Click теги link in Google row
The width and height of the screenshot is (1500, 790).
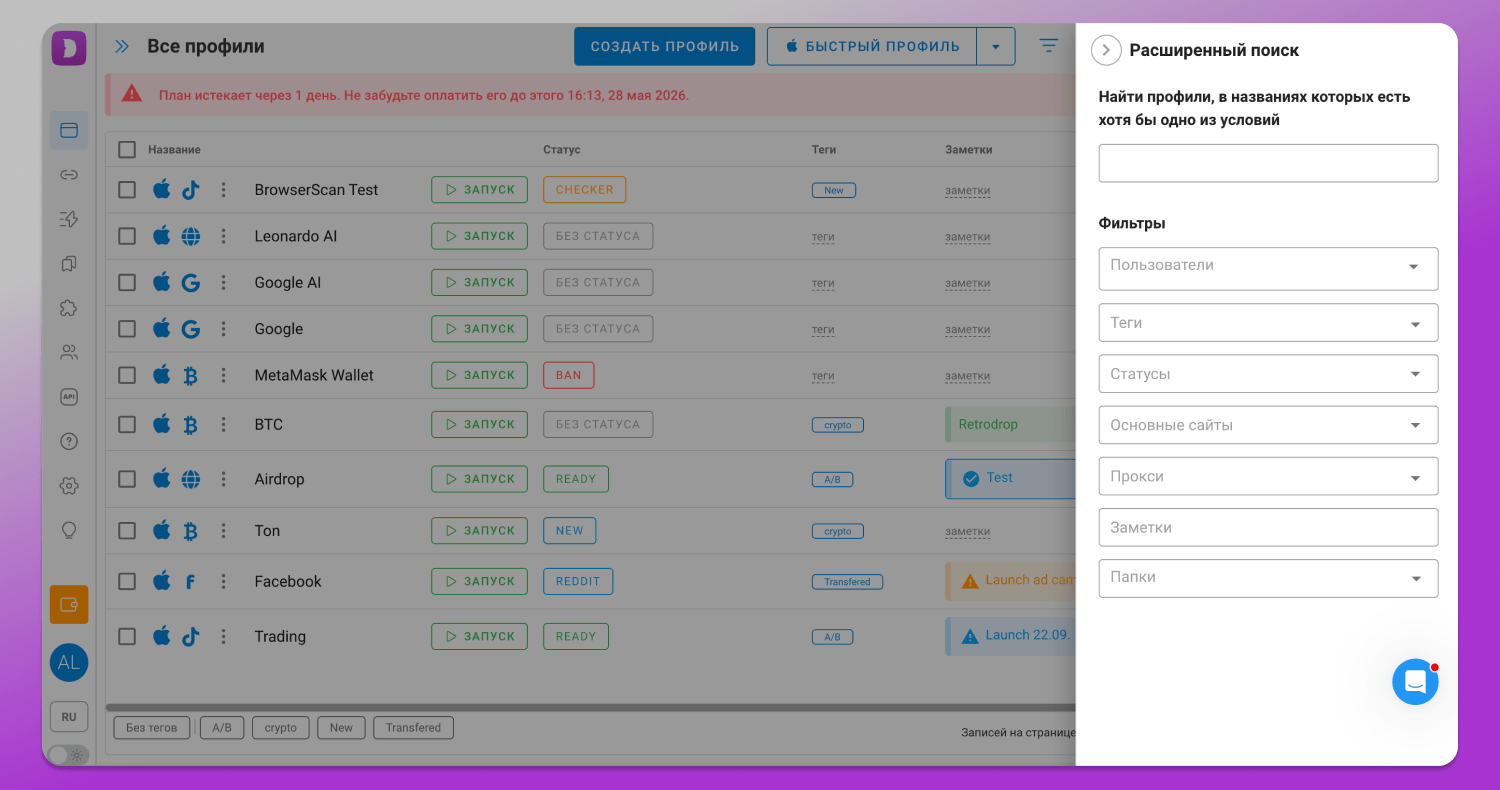click(823, 329)
